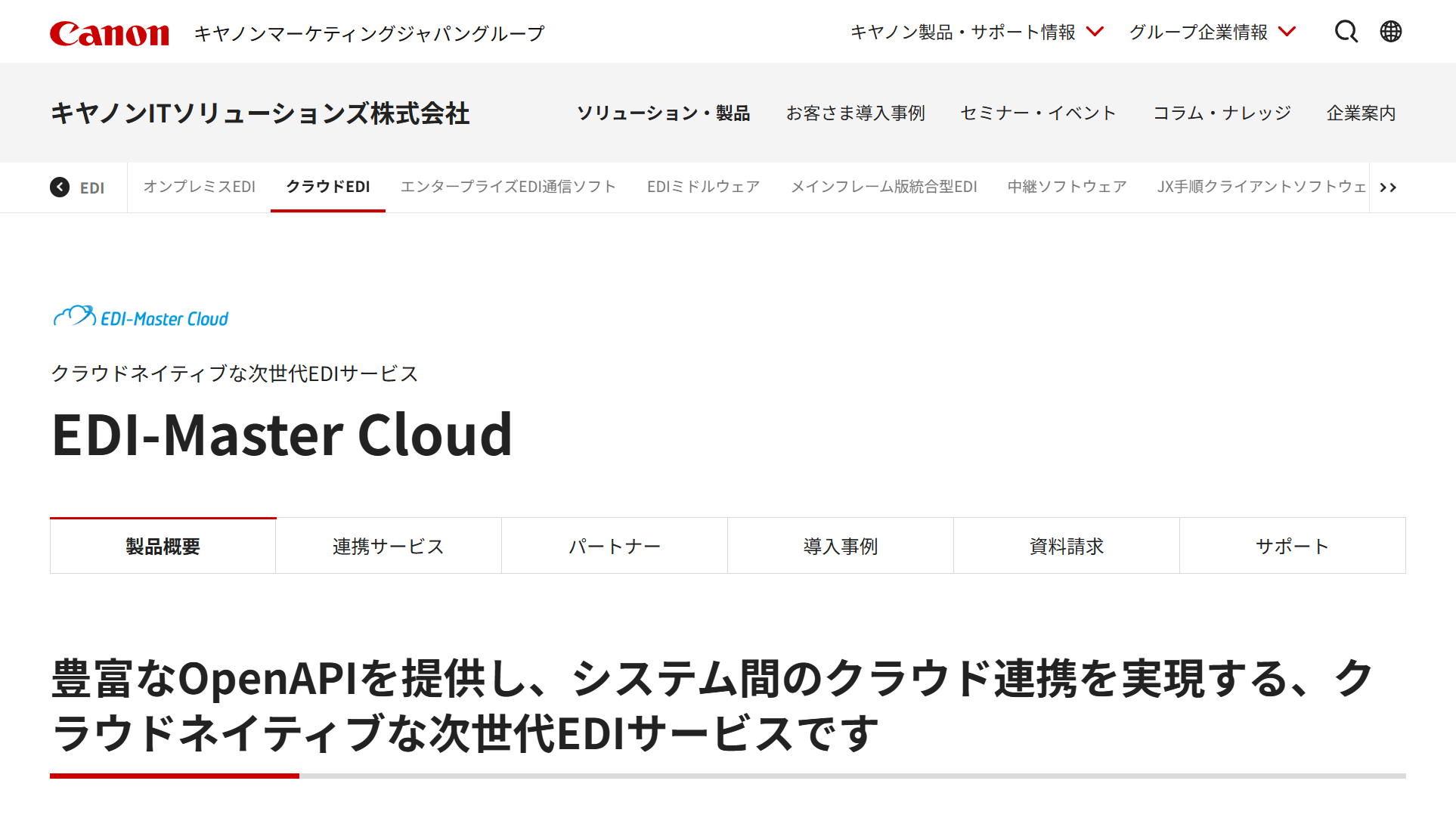Open the オンプレミスEDI page
Screen dimensions: 1456x821
pyautogui.click(x=200, y=187)
